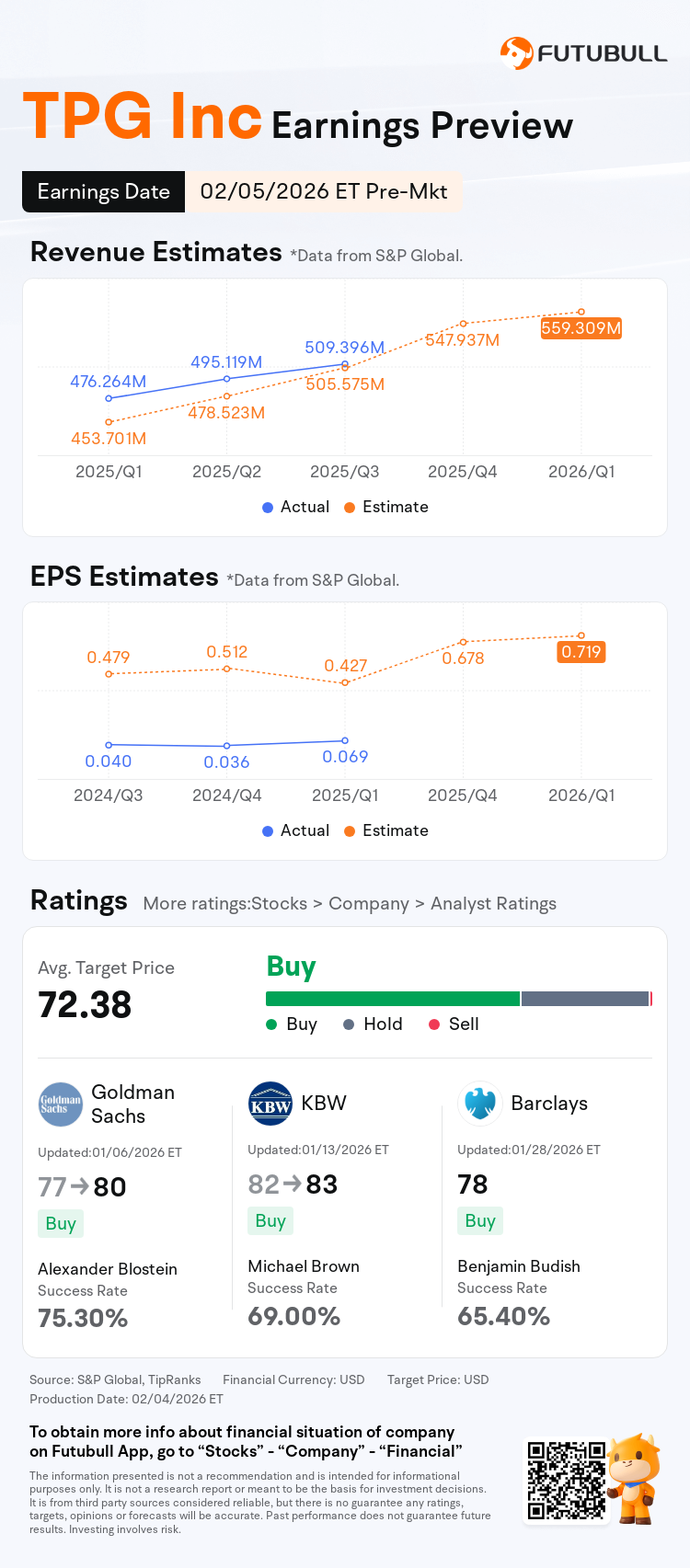
Task: Click the Goldman Sachs logo
Action: [61, 1104]
